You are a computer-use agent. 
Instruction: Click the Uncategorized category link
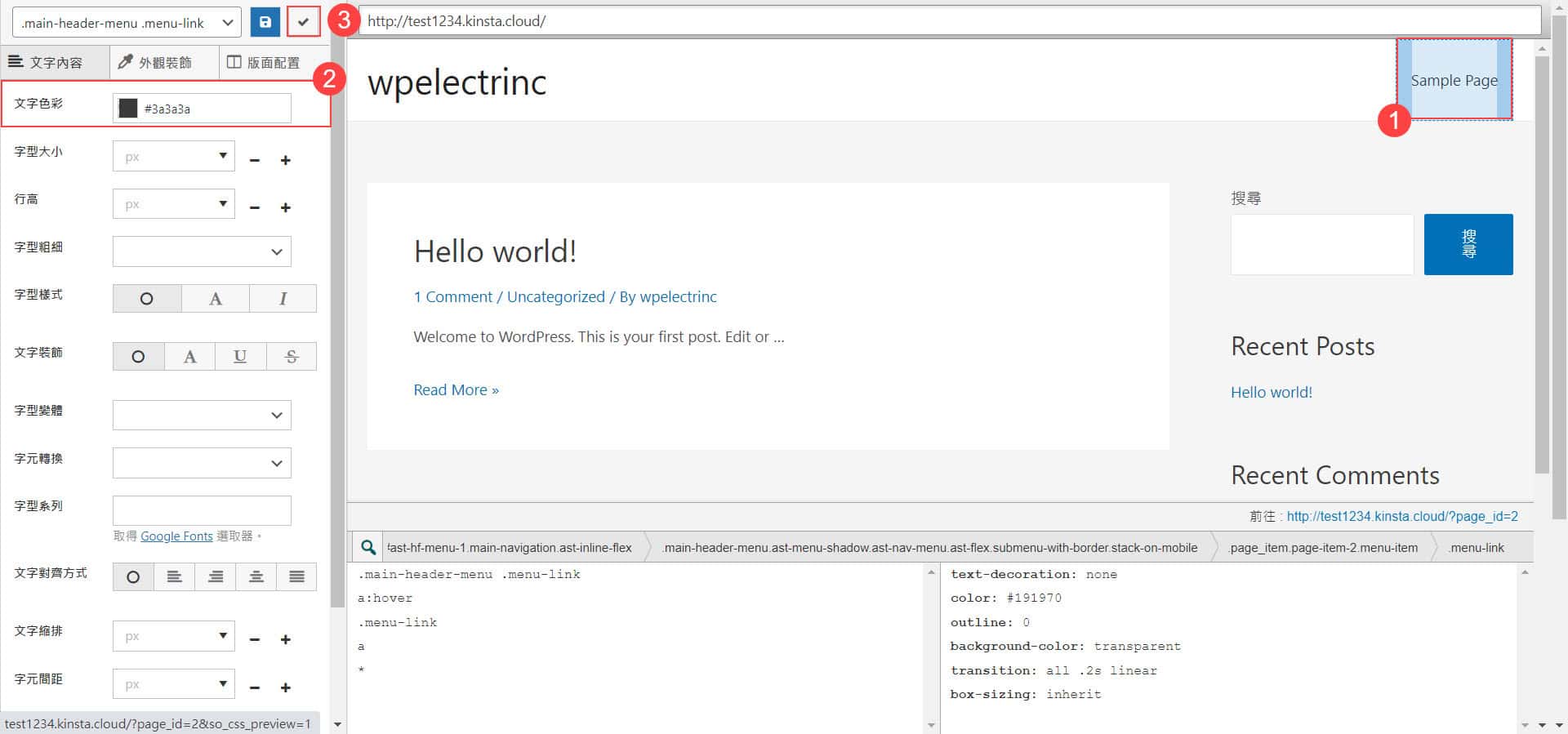tap(556, 297)
